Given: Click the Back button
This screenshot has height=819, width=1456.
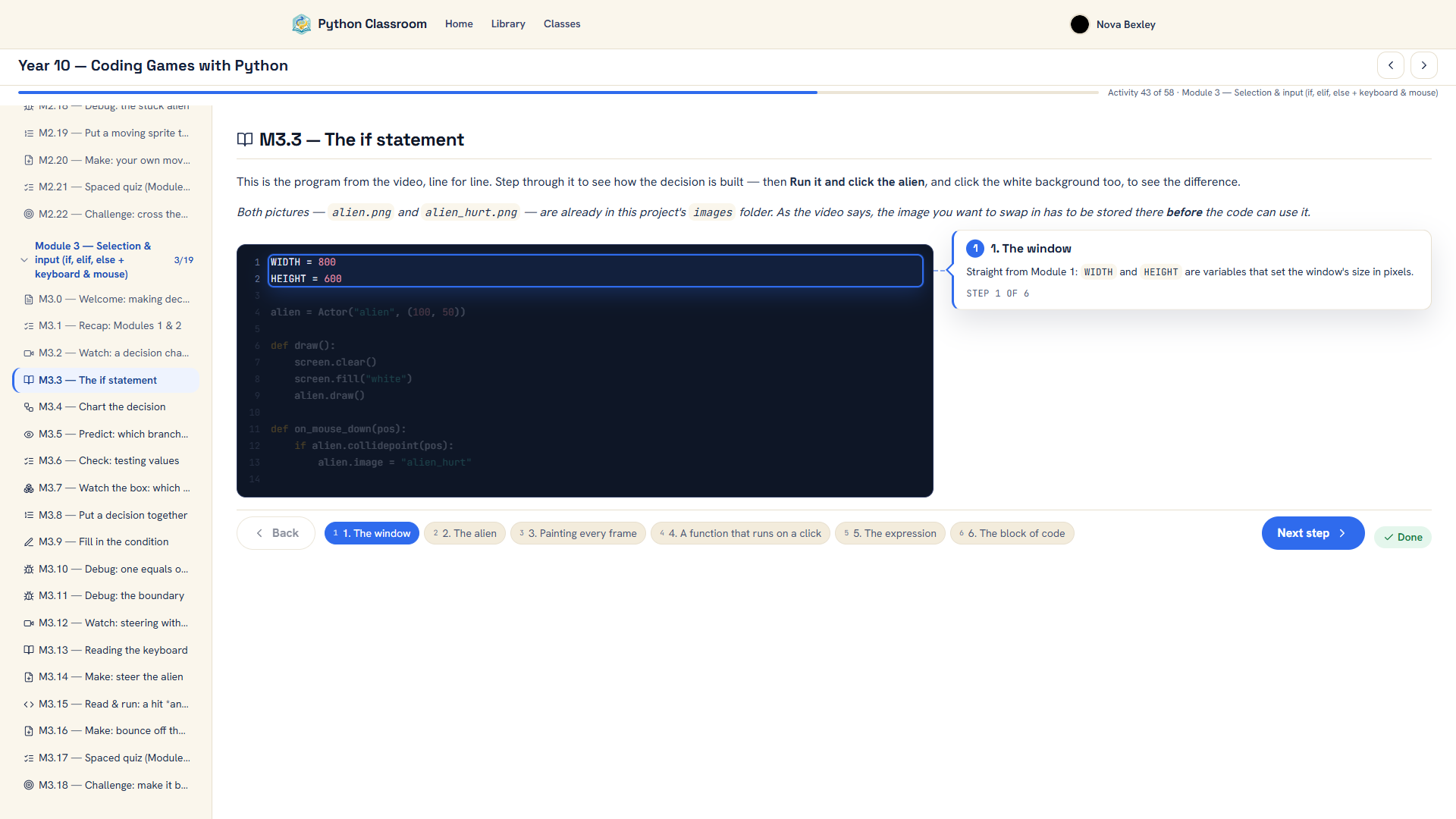Looking at the screenshot, I should tap(276, 533).
